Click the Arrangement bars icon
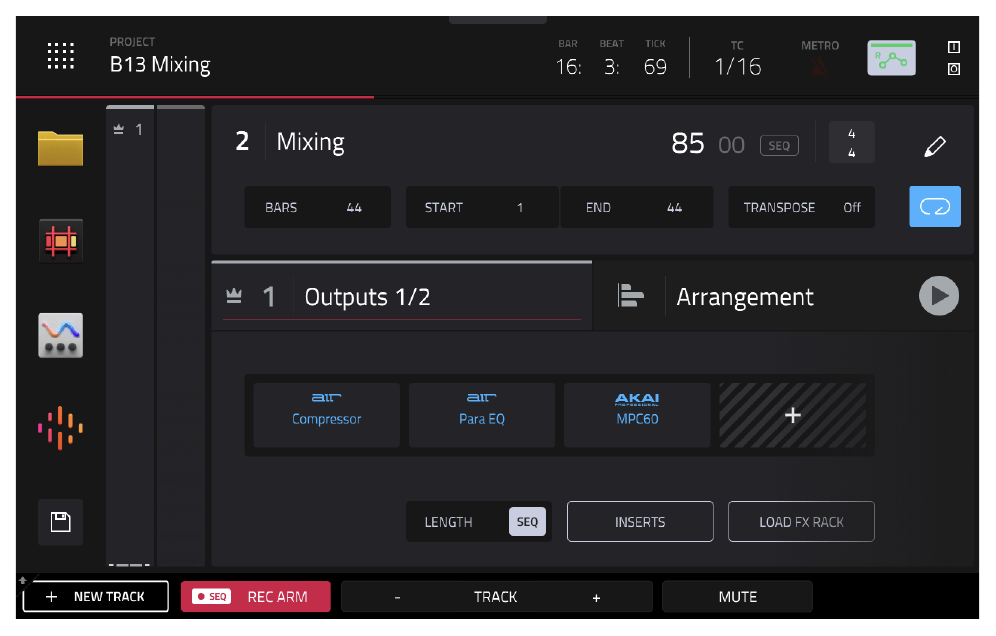Viewport: 996px width, 636px height. pos(630,295)
